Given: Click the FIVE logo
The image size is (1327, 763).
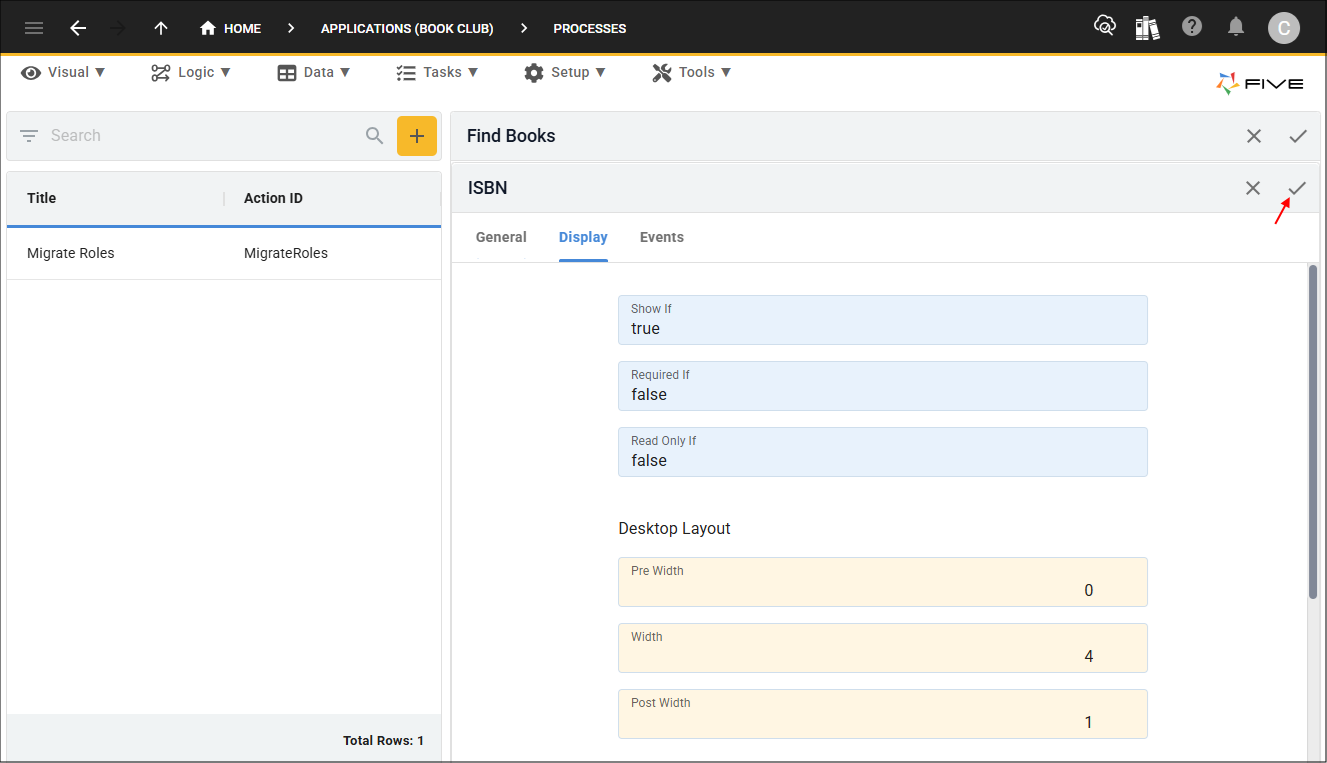Looking at the screenshot, I should 1259,84.
